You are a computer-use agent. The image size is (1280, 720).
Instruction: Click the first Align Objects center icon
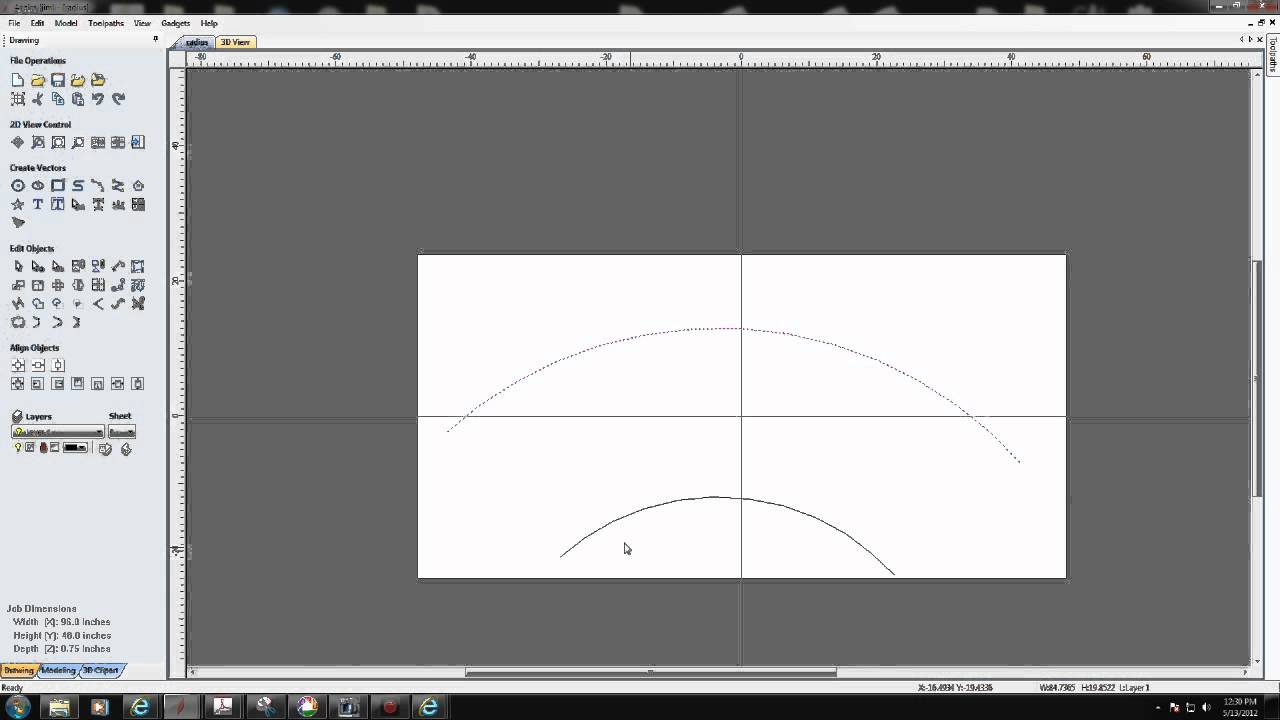[18, 366]
